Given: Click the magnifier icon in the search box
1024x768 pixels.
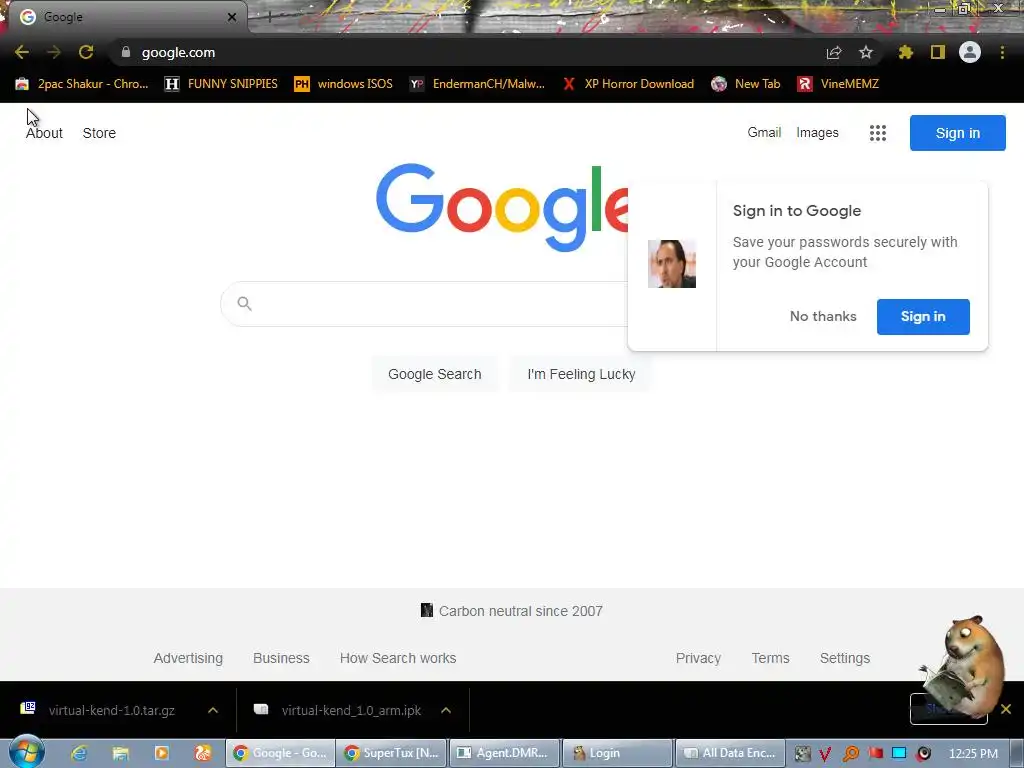Looking at the screenshot, I should (x=244, y=304).
